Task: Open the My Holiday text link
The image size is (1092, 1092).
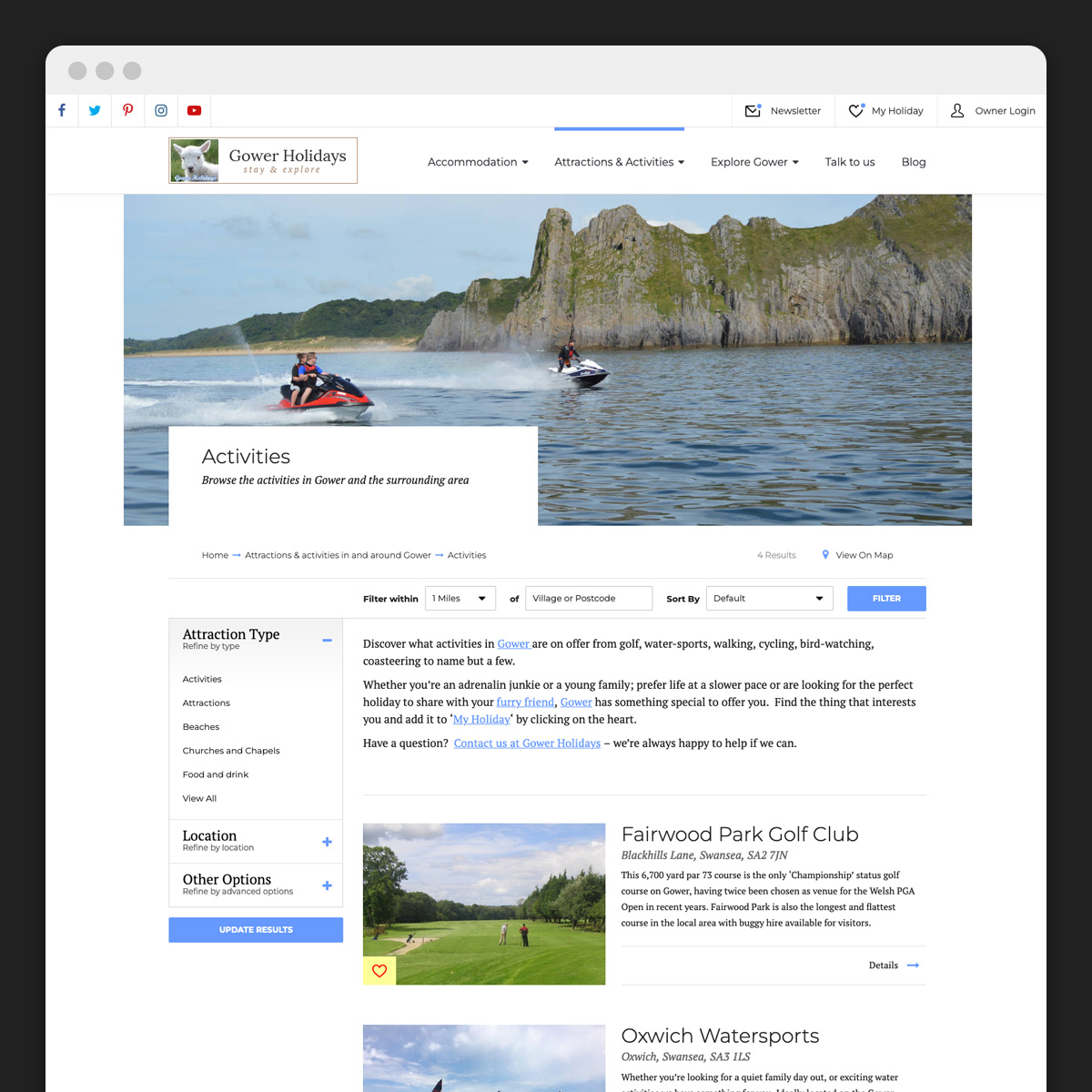Action: click(x=897, y=111)
